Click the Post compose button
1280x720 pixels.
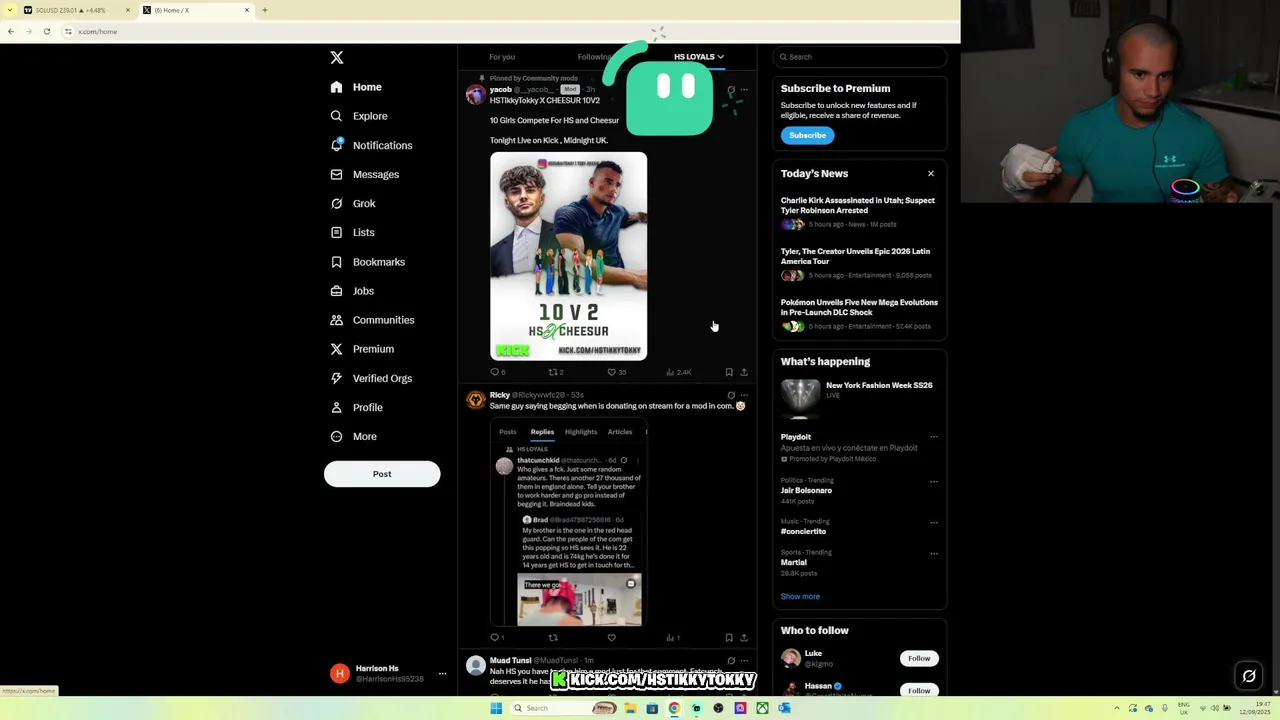[382, 474]
